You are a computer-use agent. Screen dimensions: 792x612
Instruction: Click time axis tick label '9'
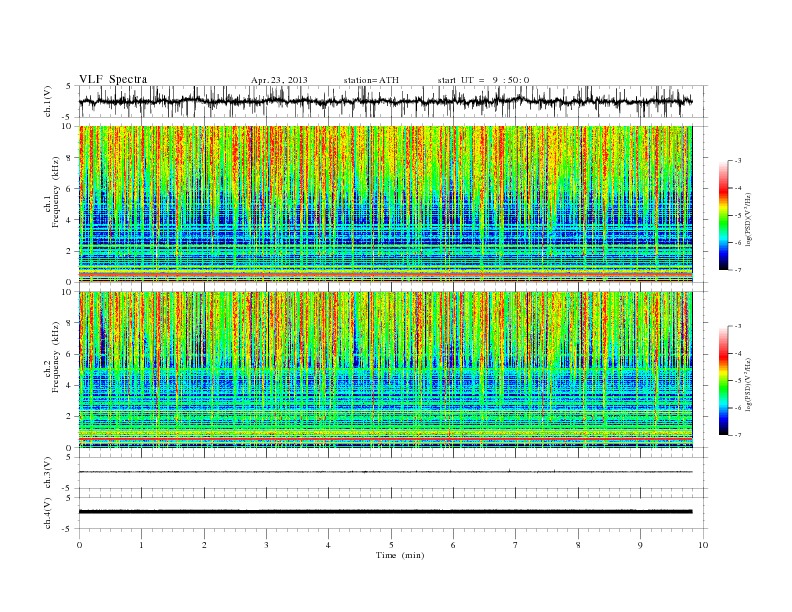(640, 545)
